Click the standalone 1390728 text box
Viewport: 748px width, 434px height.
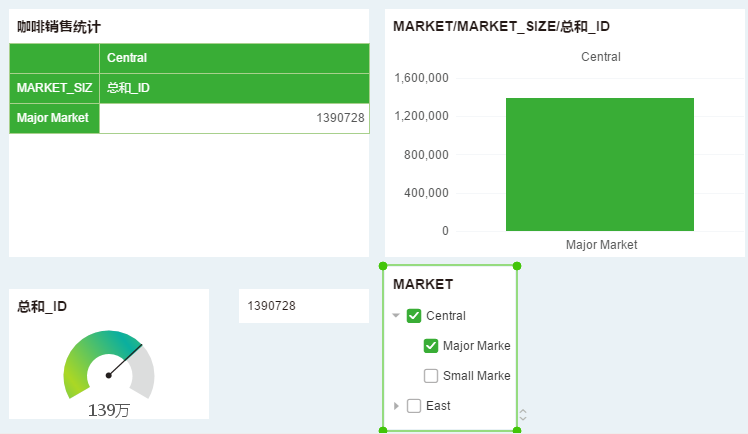303,306
